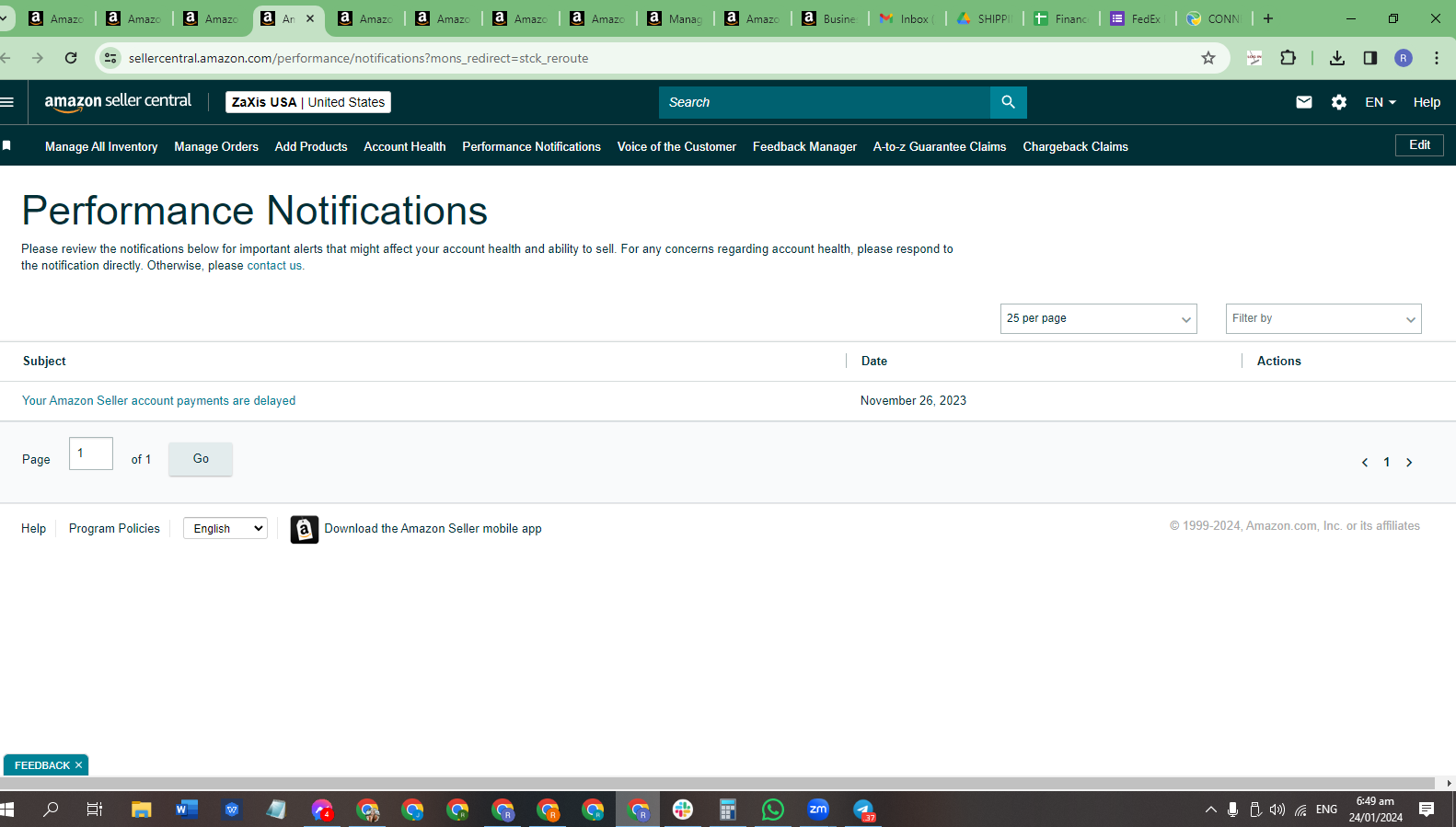Viewport: 1456px width, 827px height.
Task: Expand the Filter by dropdown
Action: [1323, 318]
